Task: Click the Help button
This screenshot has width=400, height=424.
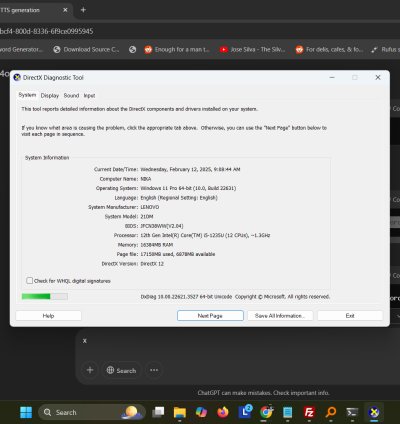Action: point(48,316)
